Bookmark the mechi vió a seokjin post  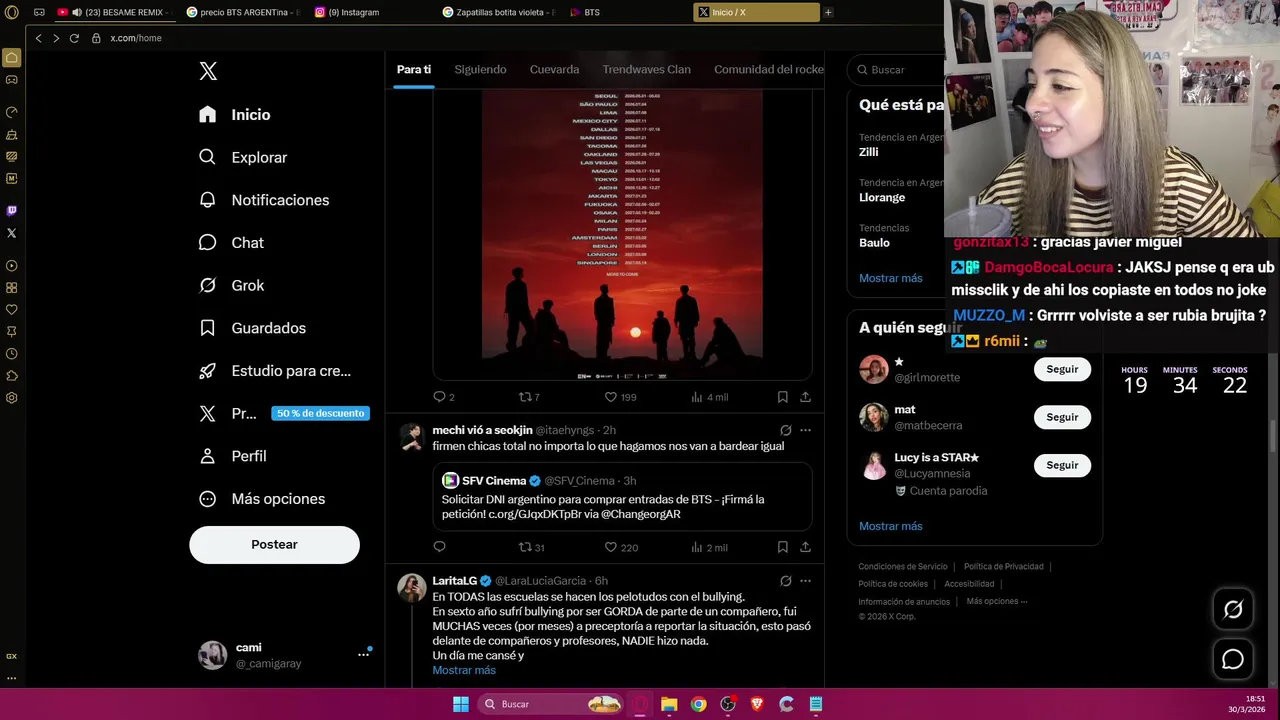tap(782, 547)
